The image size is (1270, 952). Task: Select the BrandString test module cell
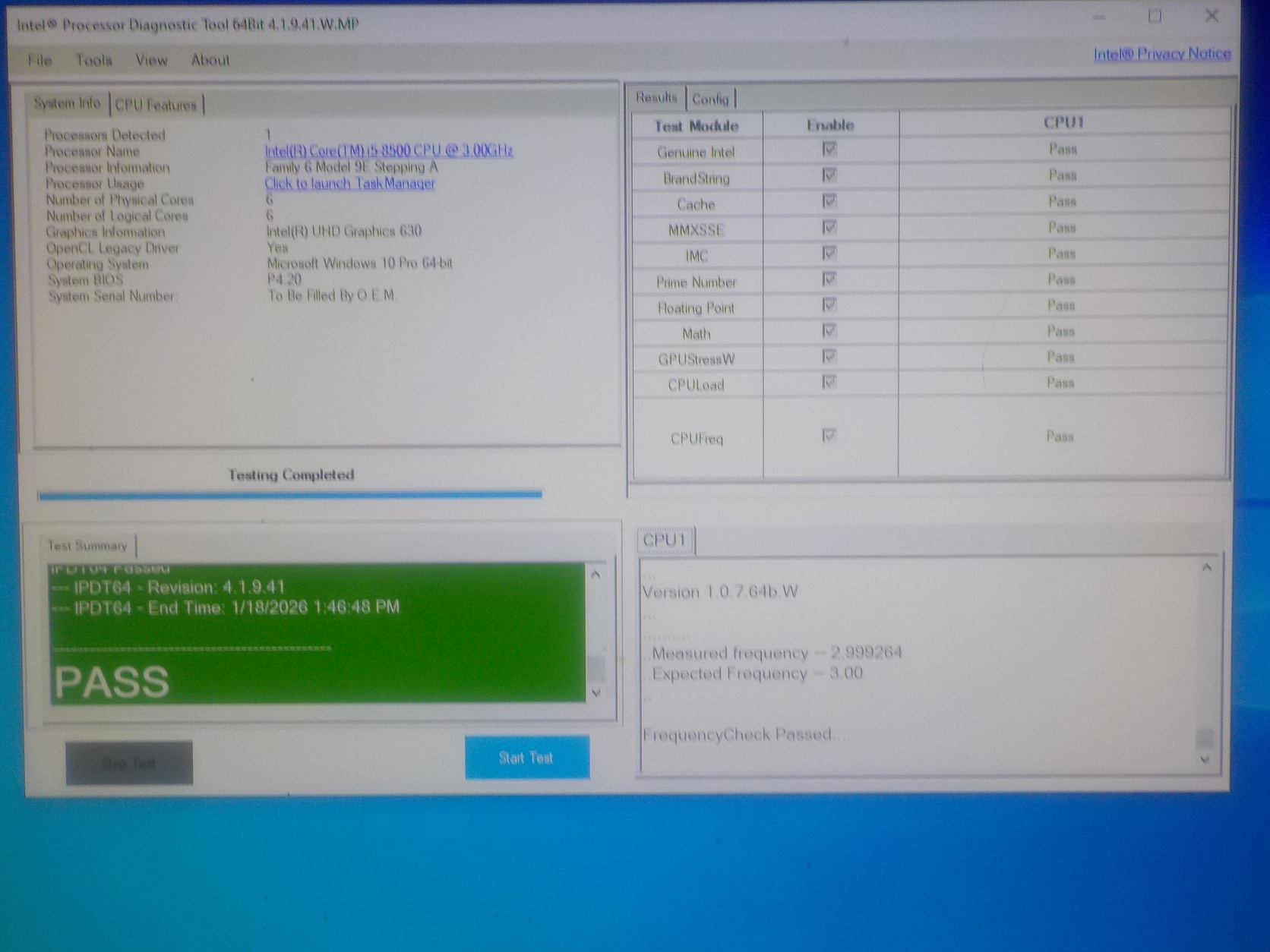[x=697, y=178]
